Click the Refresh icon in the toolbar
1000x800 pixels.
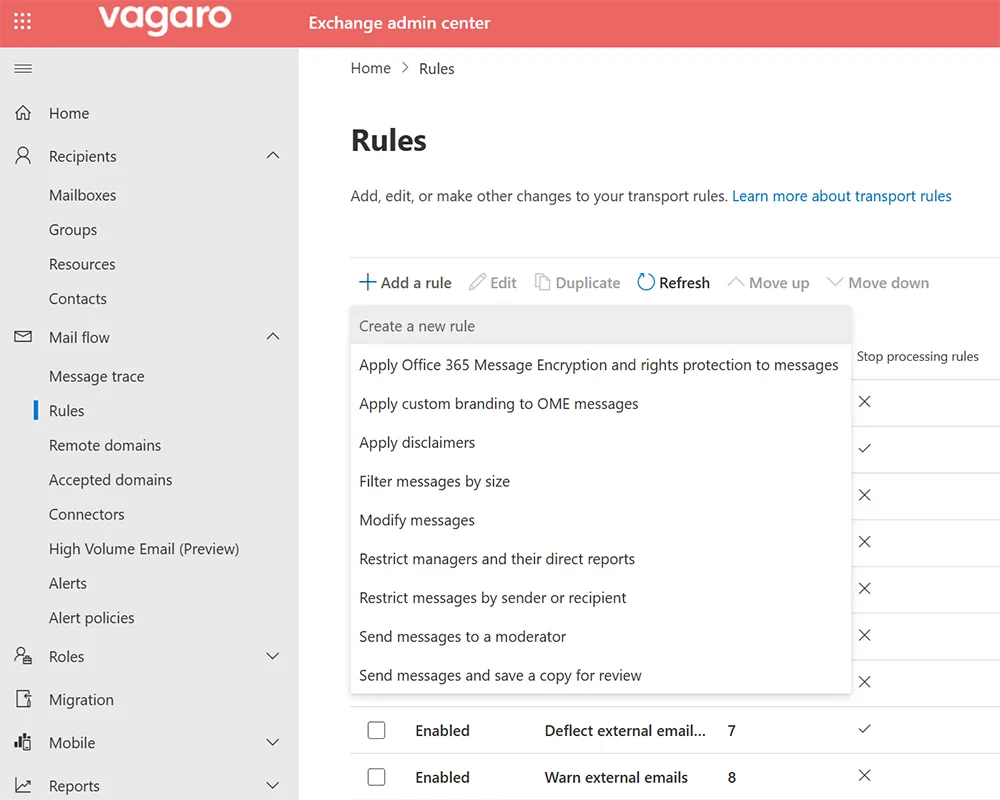point(643,282)
